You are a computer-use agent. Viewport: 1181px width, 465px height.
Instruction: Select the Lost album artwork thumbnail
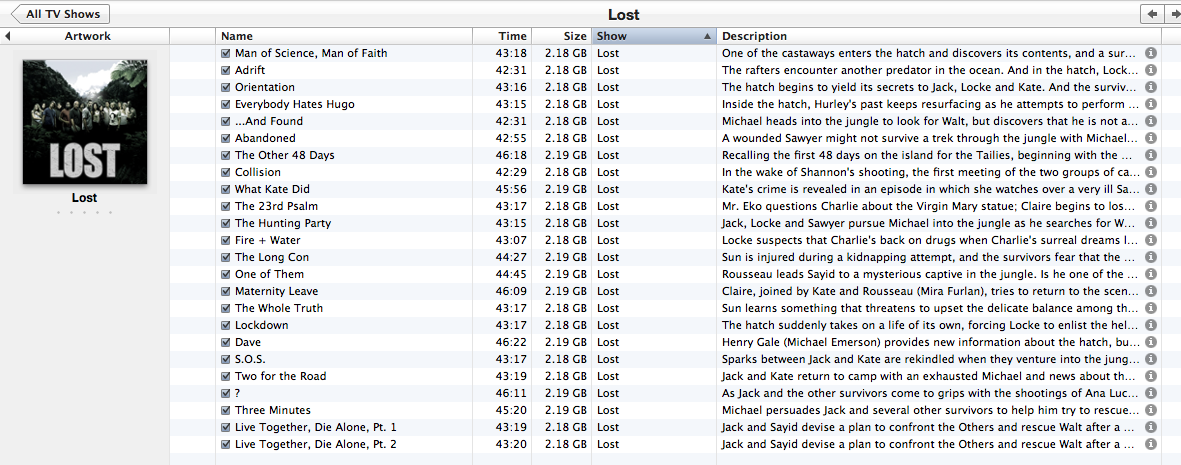[84, 122]
